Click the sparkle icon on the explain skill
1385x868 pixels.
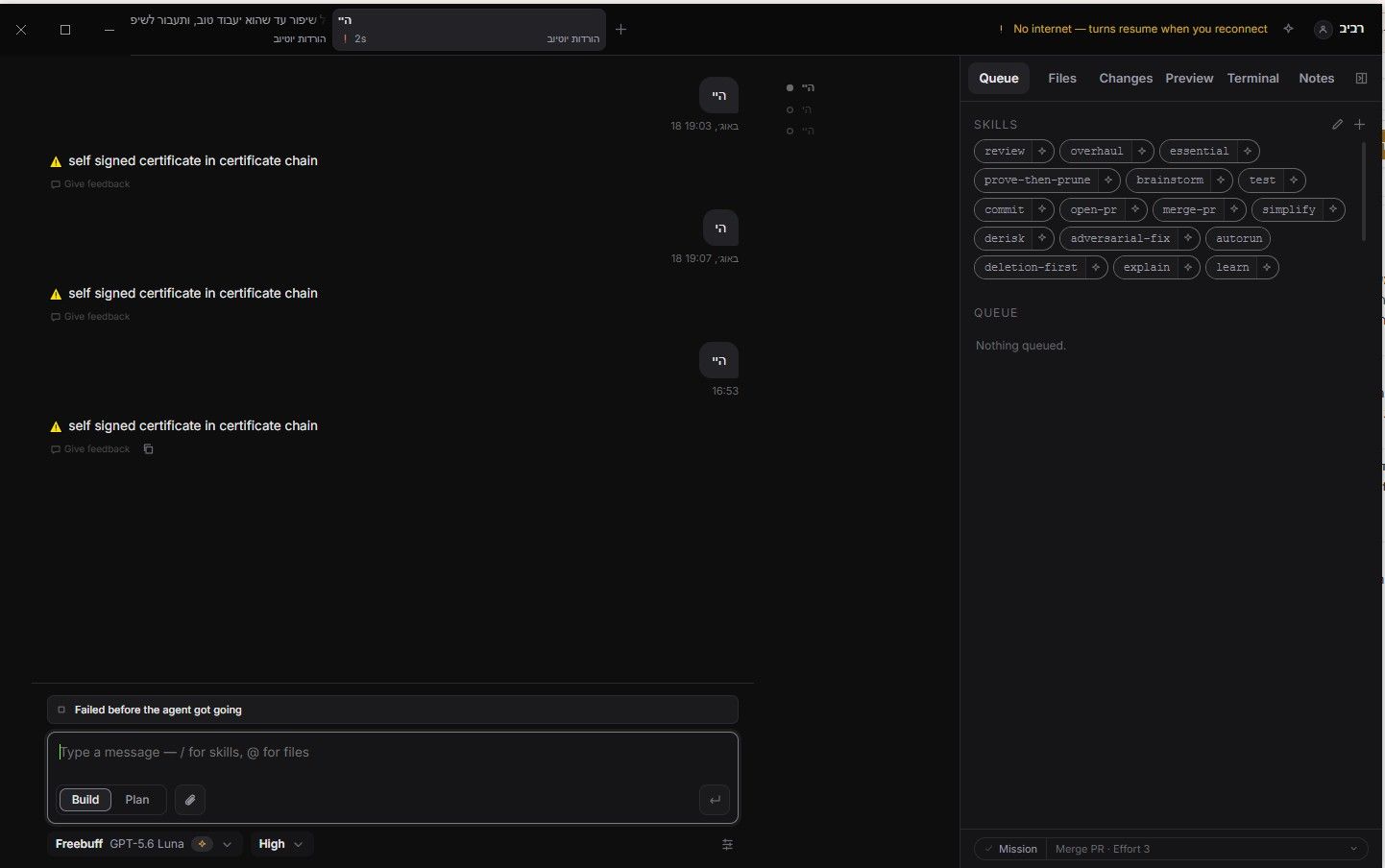pos(1188,267)
